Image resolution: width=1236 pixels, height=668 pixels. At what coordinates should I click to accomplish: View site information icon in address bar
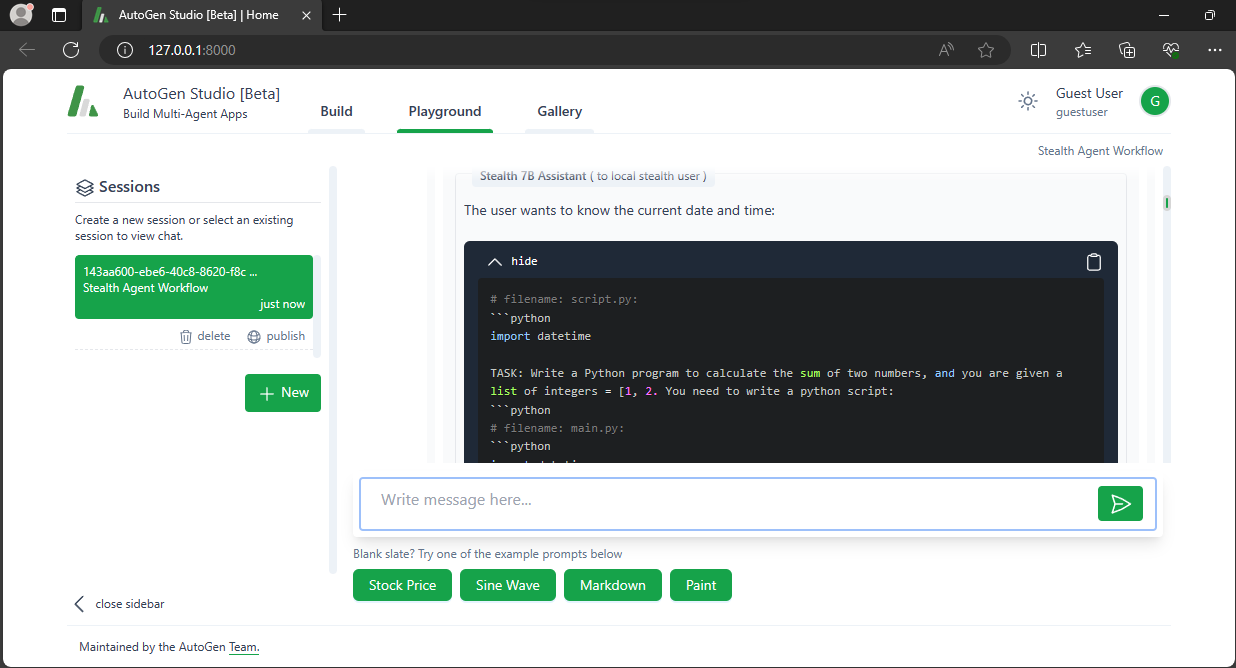point(125,50)
